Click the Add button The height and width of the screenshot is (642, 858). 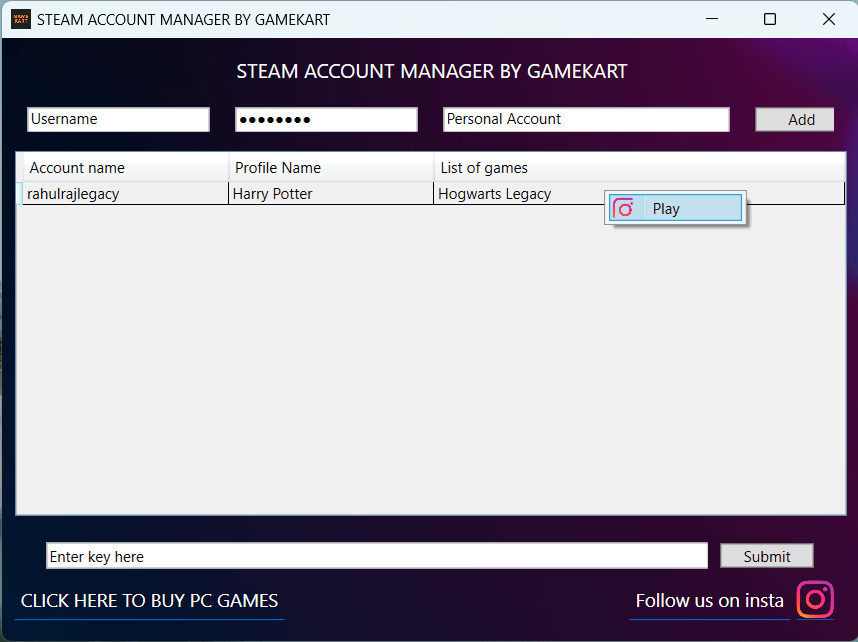[795, 119]
